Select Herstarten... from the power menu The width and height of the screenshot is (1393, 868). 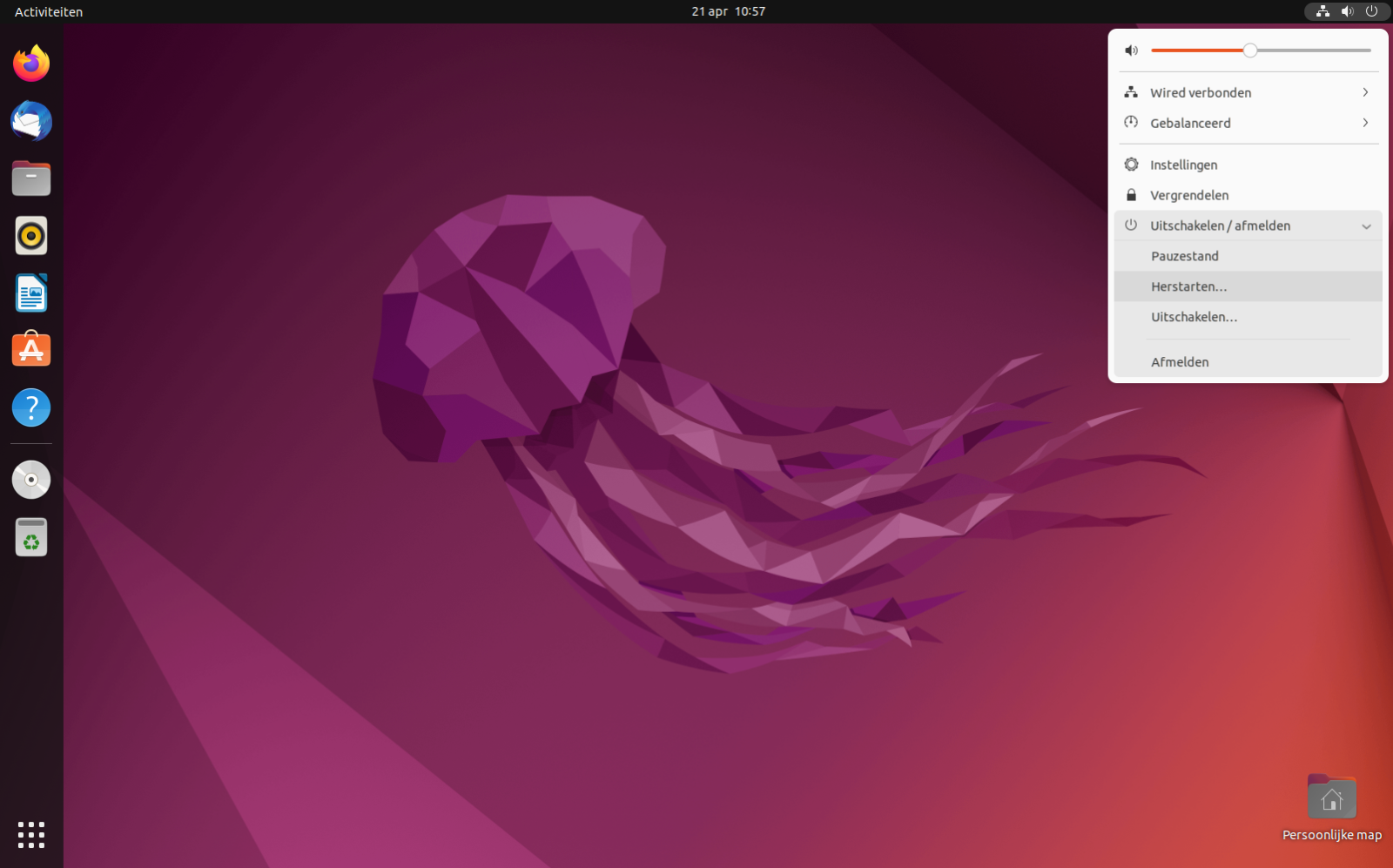1188,286
